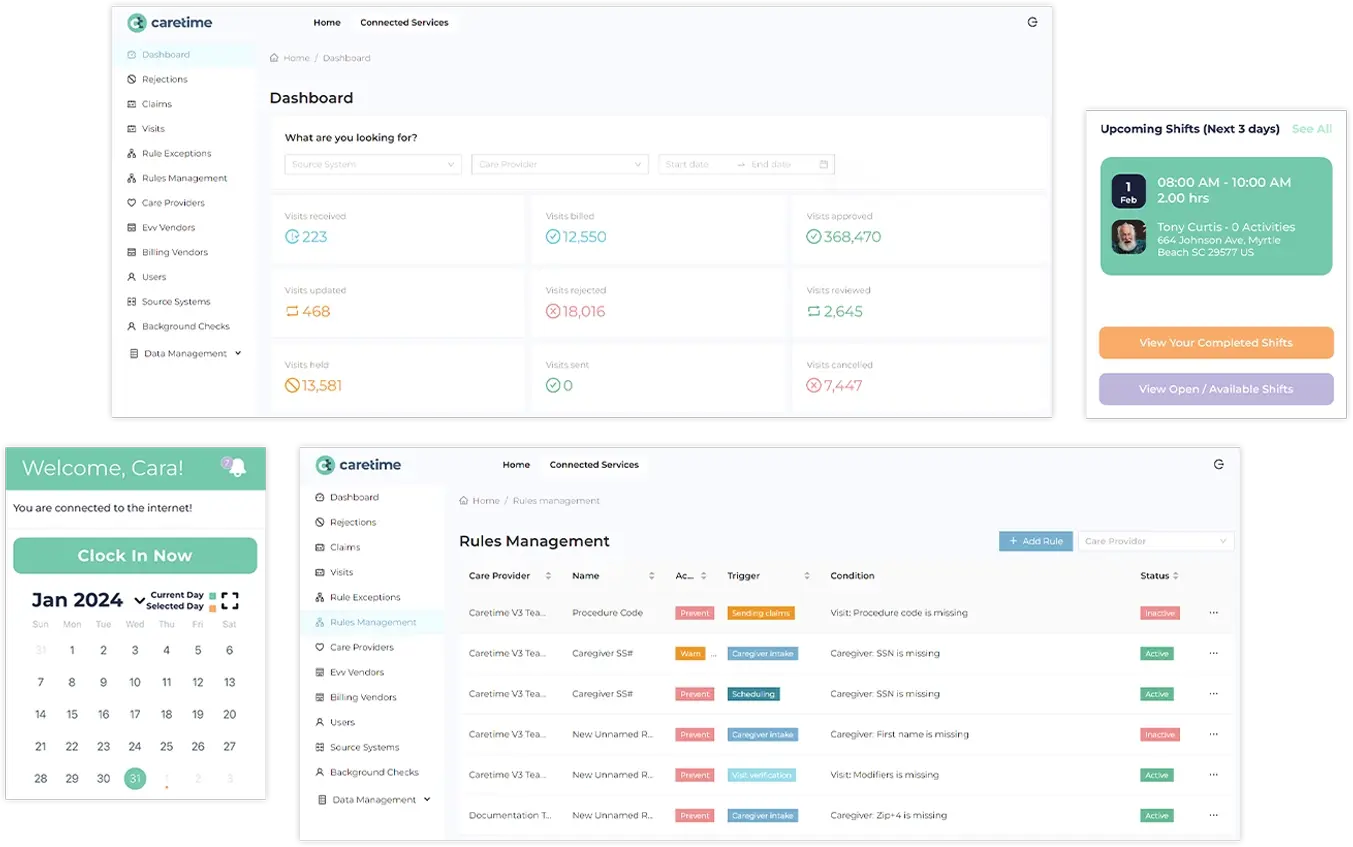The height and width of the screenshot is (847, 1353).
Task: Open Rule Exceptions in top Dashboard window sidebar
Action: click(176, 154)
